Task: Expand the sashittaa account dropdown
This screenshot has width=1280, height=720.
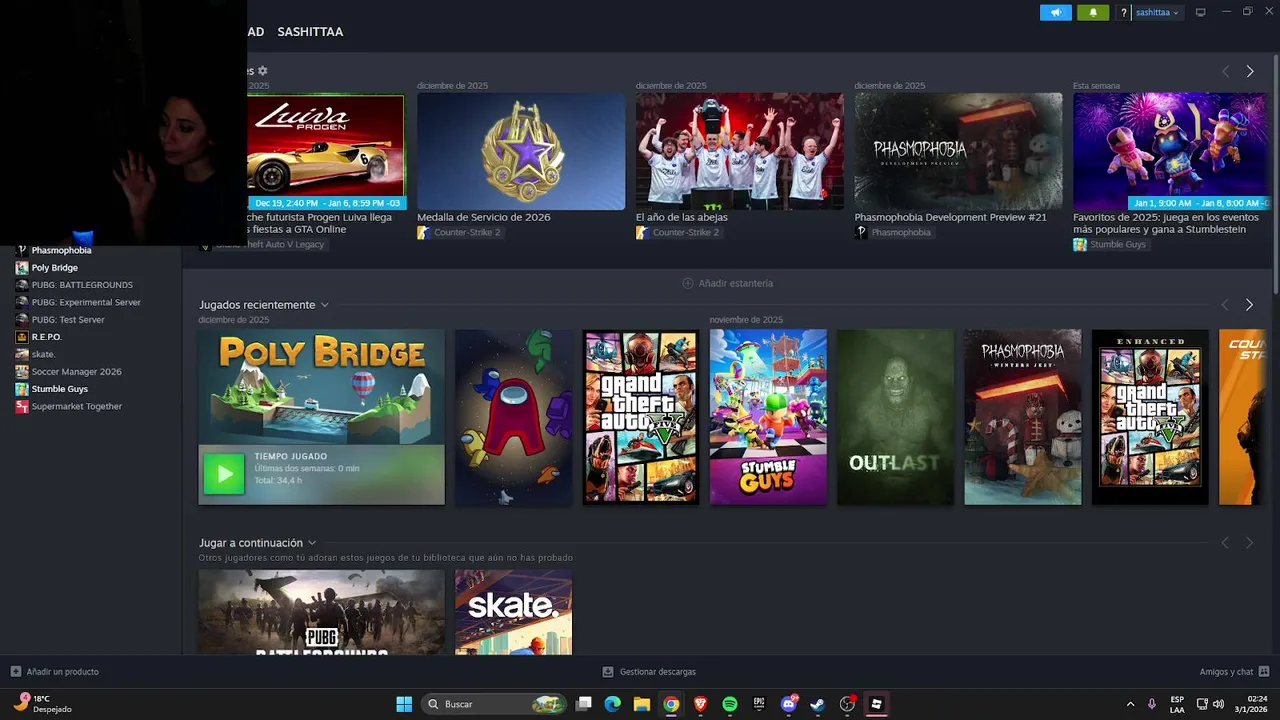Action: tap(1157, 13)
